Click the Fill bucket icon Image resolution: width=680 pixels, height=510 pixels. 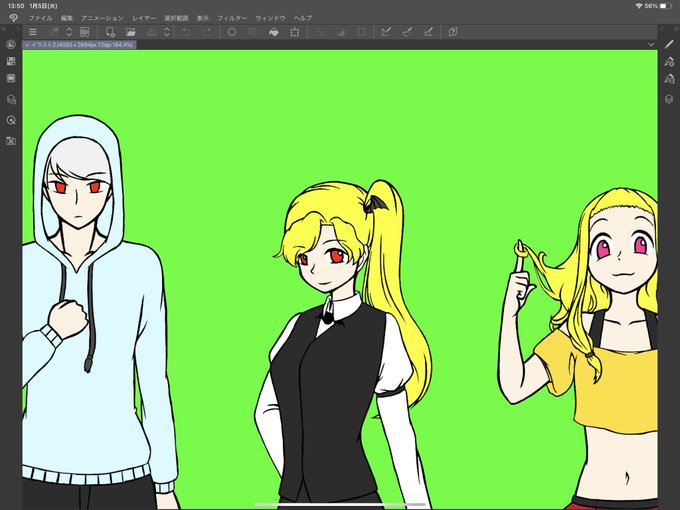pyautogui.click(x=274, y=32)
